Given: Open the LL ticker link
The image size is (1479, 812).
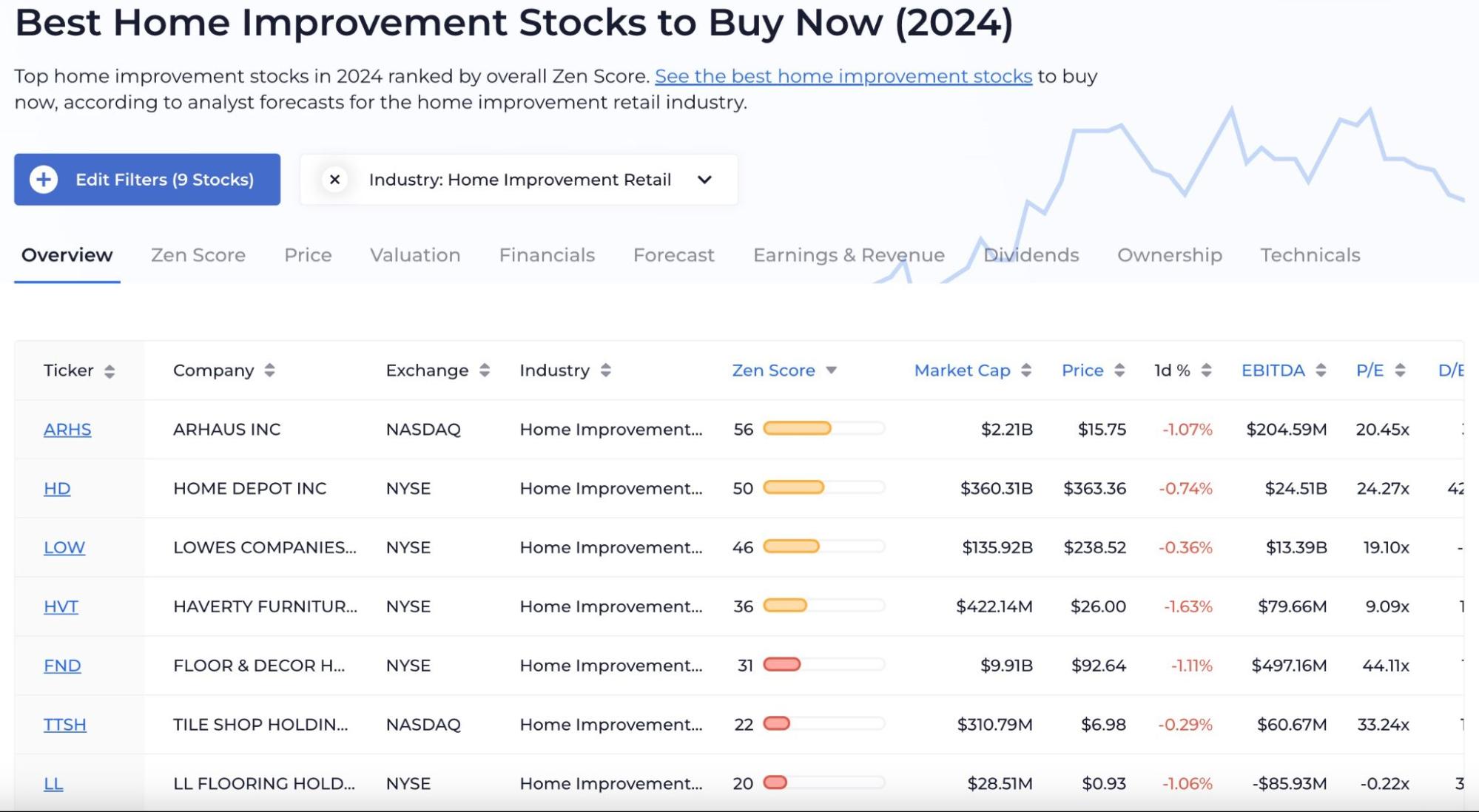Looking at the screenshot, I should click(x=53, y=784).
